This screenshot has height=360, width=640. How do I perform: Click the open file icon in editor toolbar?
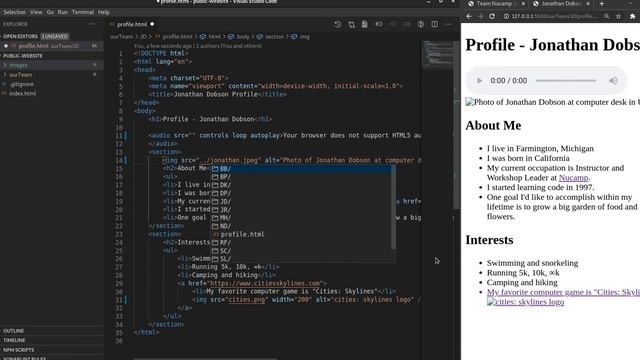click(x=364, y=24)
